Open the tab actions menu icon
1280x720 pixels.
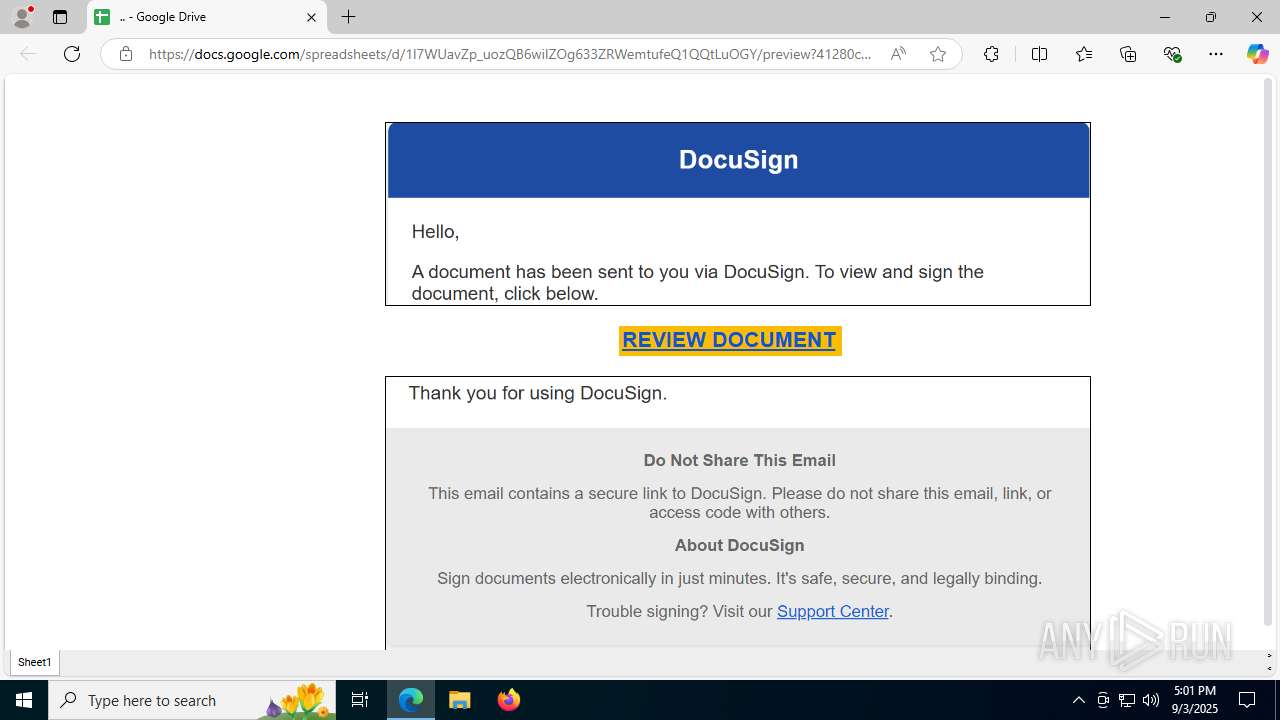pyautogui.click(x=60, y=17)
